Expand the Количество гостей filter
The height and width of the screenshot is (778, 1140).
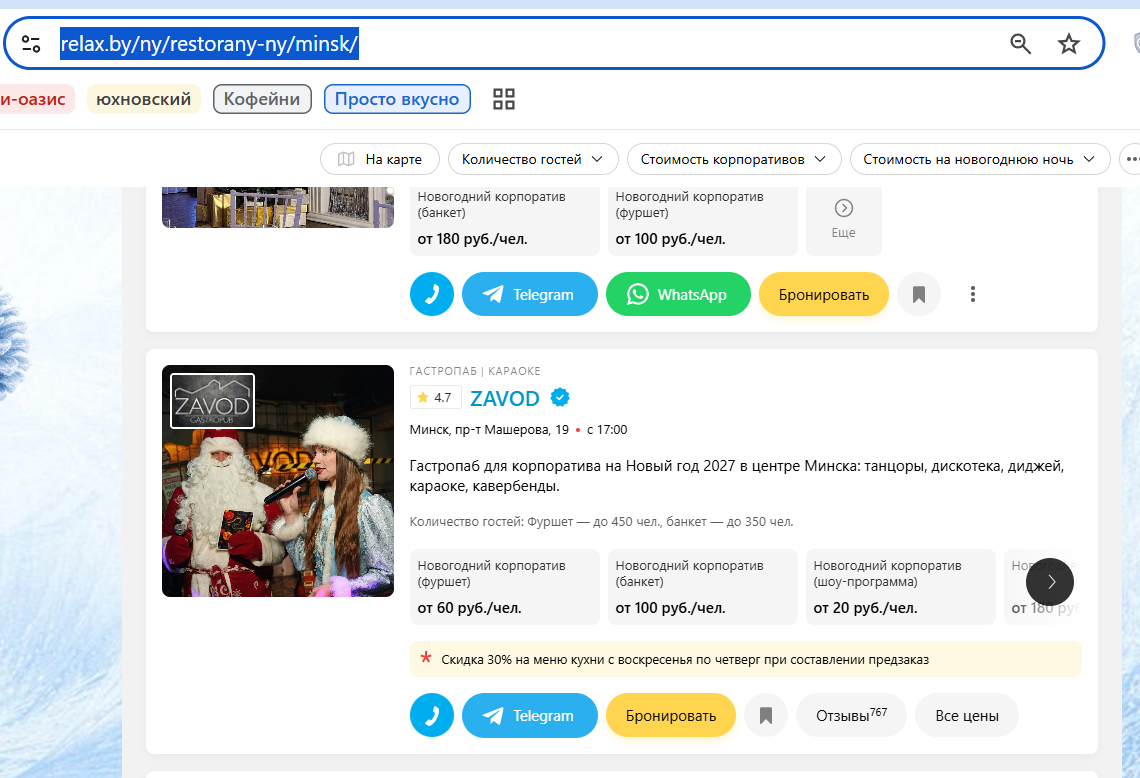533,159
